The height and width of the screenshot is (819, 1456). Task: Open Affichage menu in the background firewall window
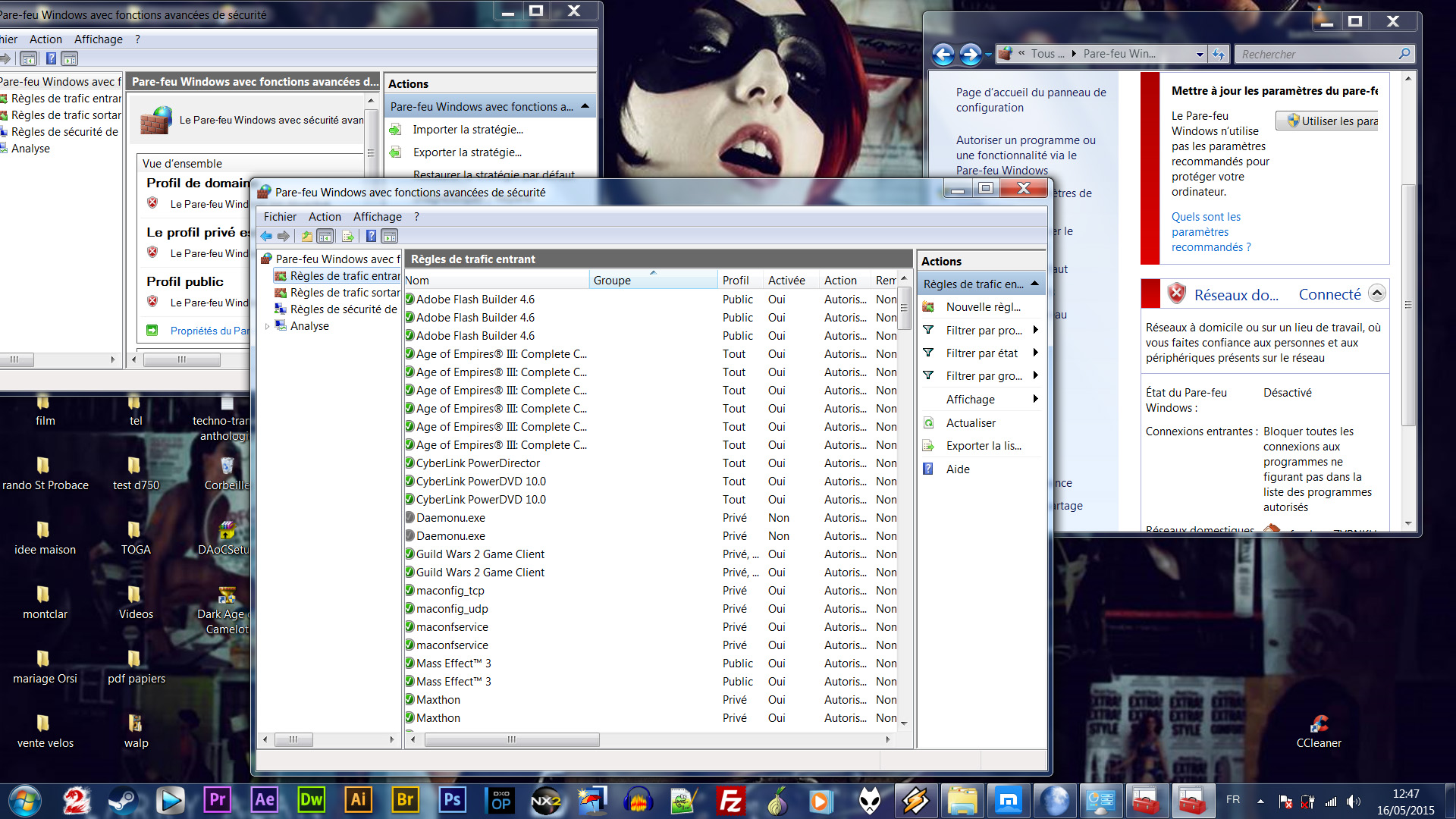98,39
